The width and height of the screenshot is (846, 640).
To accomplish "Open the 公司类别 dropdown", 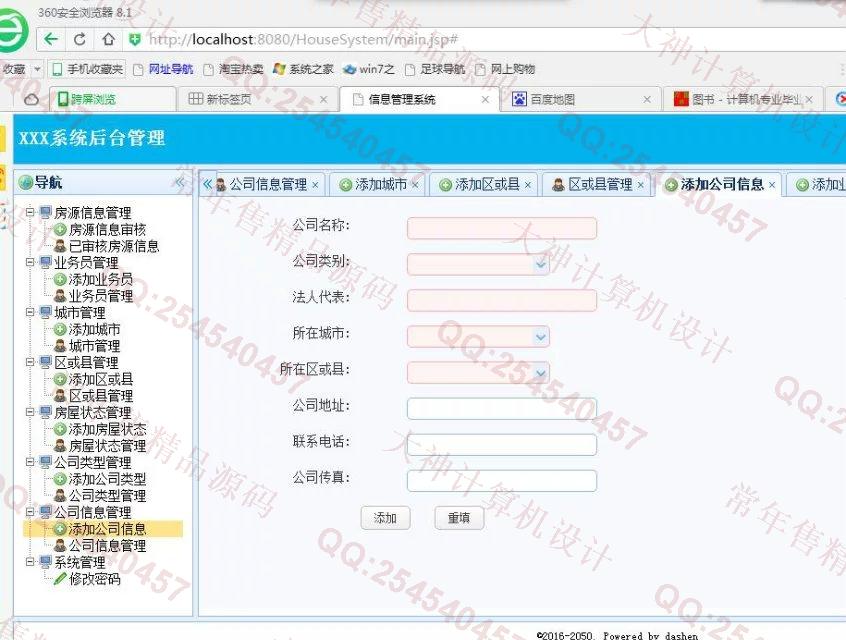I will 541,264.
